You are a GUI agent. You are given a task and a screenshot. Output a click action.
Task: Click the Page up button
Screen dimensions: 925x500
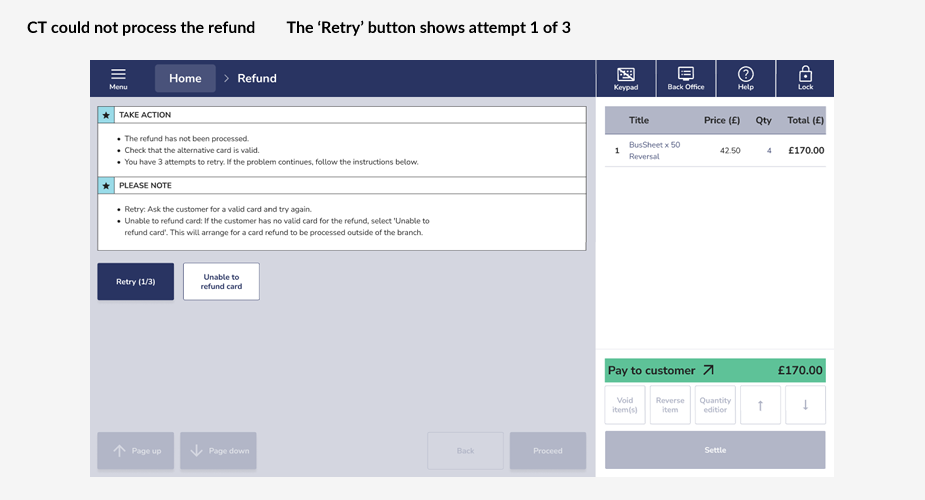(136, 450)
